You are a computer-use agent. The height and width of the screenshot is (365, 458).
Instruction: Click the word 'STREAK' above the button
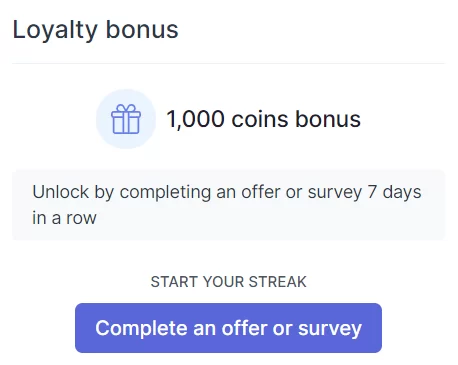click(277, 282)
